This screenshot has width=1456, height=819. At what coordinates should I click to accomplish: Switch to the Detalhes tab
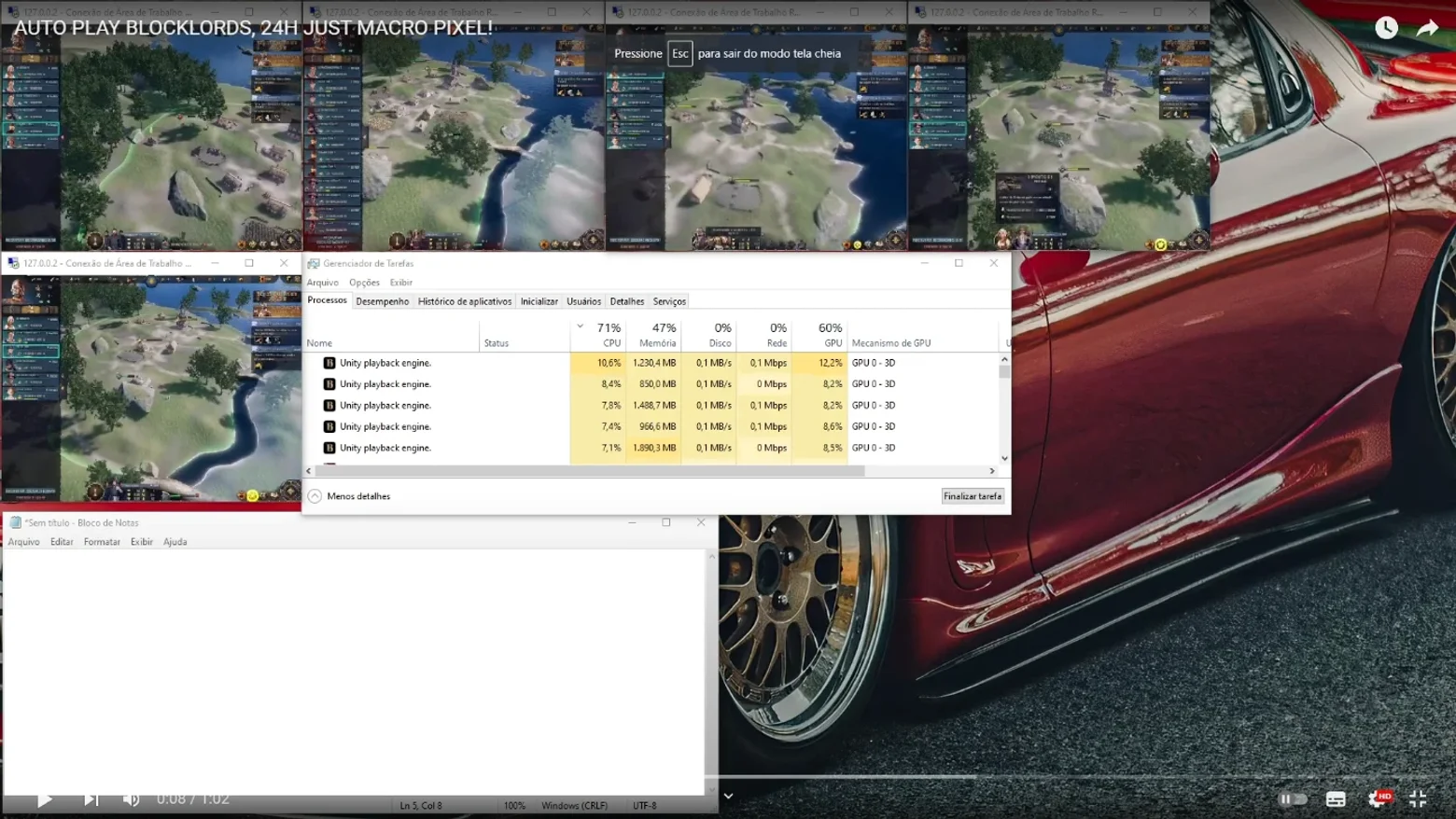pos(627,301)
